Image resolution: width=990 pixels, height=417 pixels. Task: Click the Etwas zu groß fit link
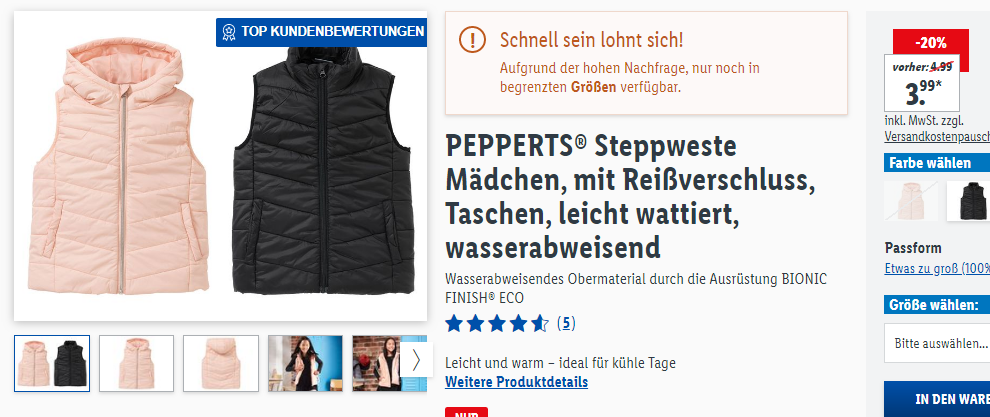point(937,268)
